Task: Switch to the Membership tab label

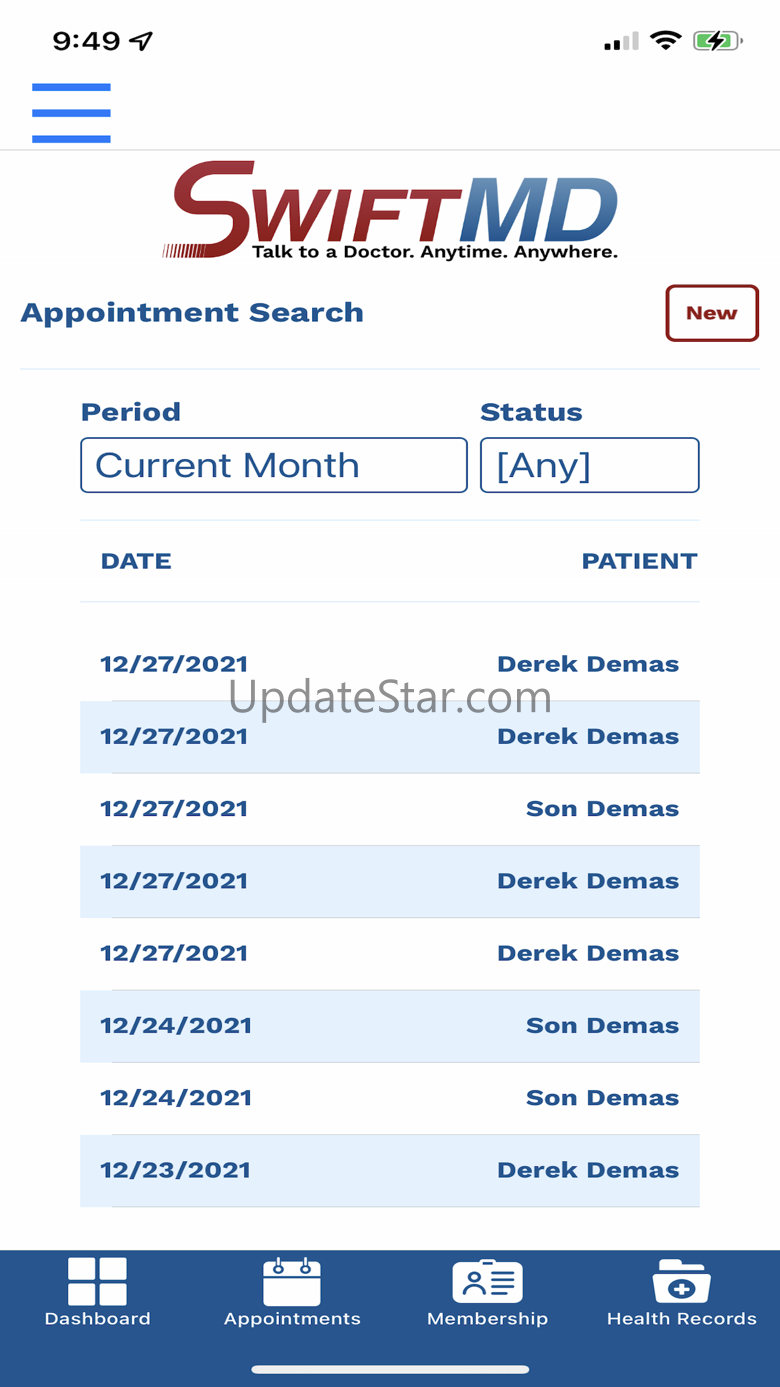Action: tap(487, 1319)
